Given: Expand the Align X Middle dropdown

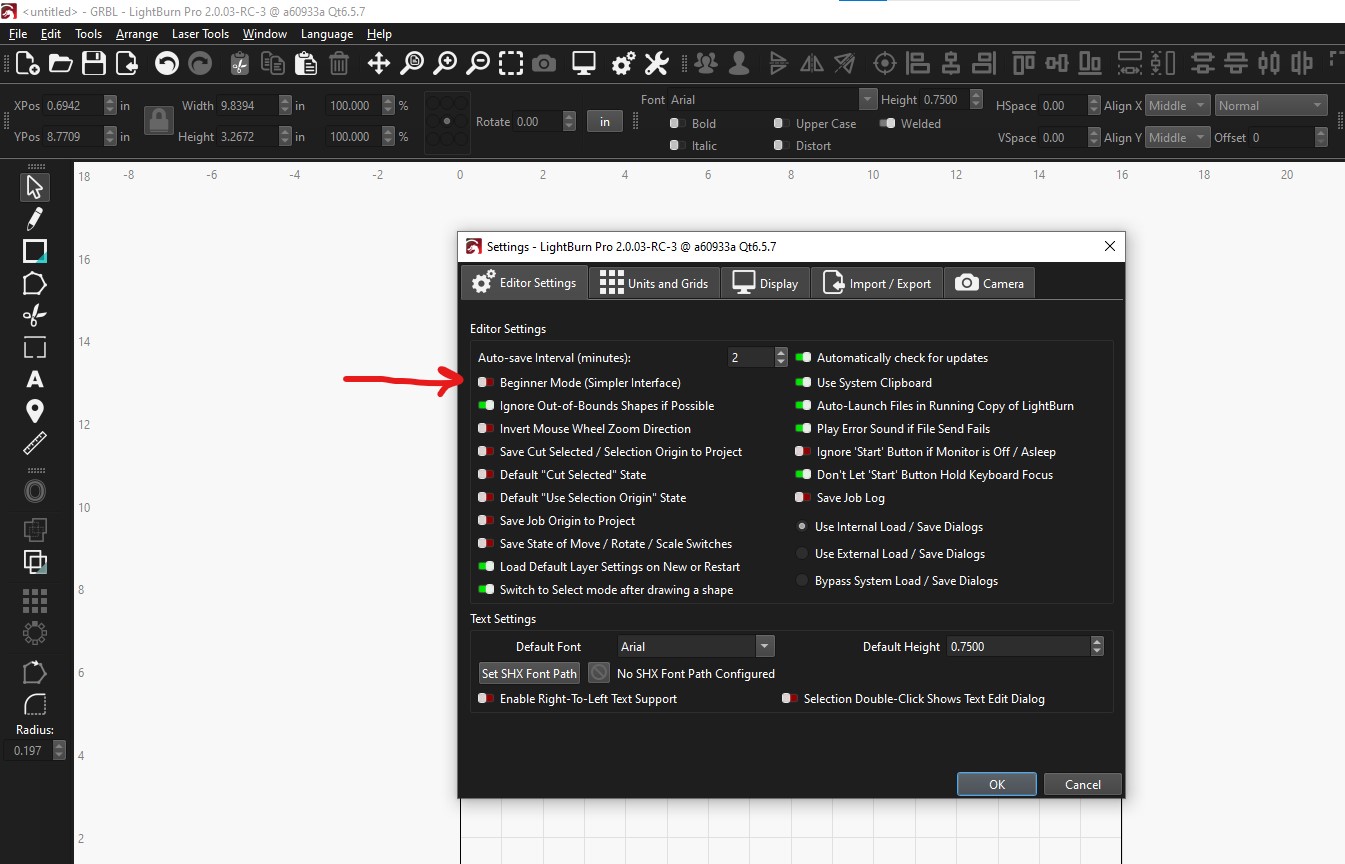Looking at the screenshot, I should (1177, 106).
